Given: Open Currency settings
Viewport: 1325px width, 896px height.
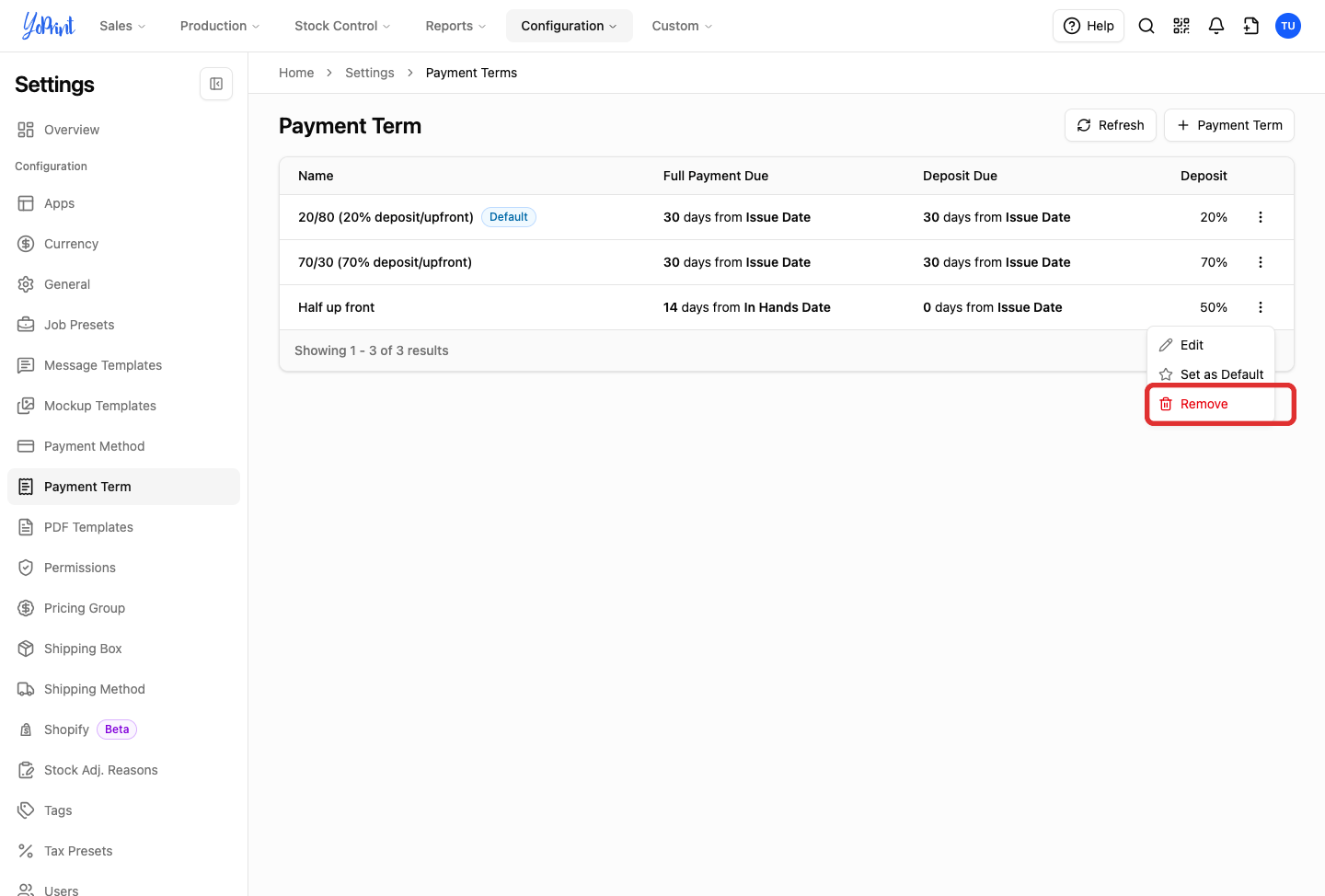Looking at the screenshot, I should [123, 244].
